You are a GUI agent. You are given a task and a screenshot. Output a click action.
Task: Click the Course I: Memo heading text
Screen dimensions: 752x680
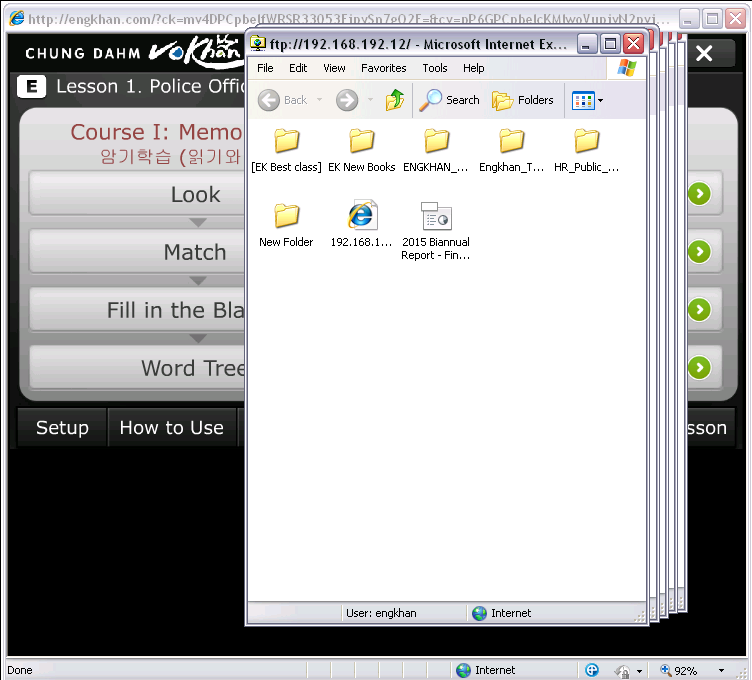click(x=156, y=132)
